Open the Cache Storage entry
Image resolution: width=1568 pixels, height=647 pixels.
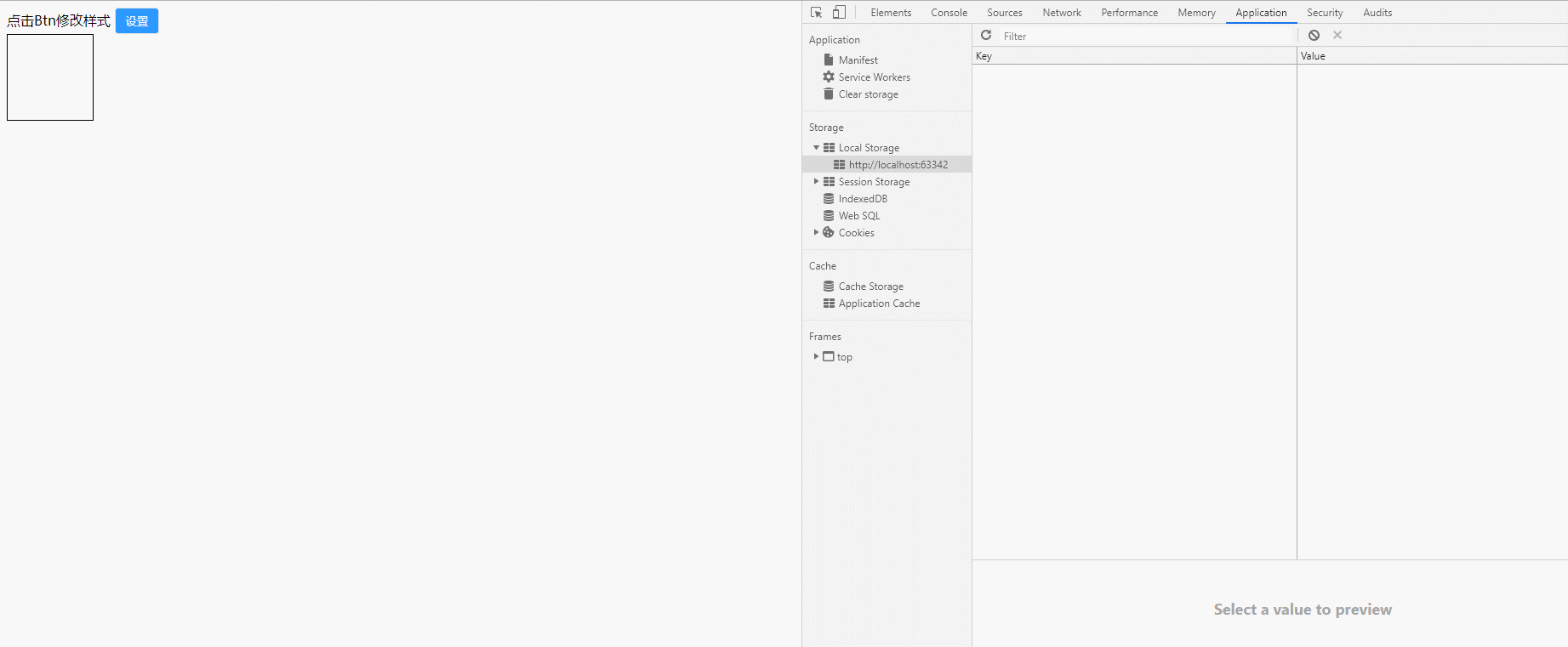870,287
